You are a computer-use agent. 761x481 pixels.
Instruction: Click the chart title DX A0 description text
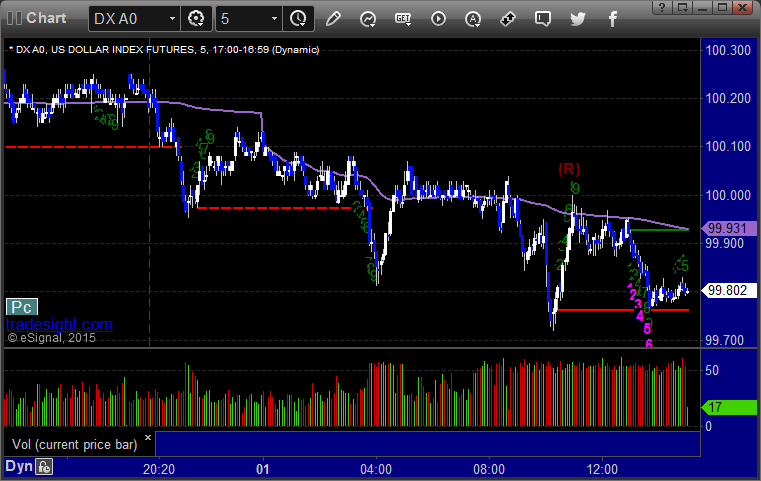[167, 50]
